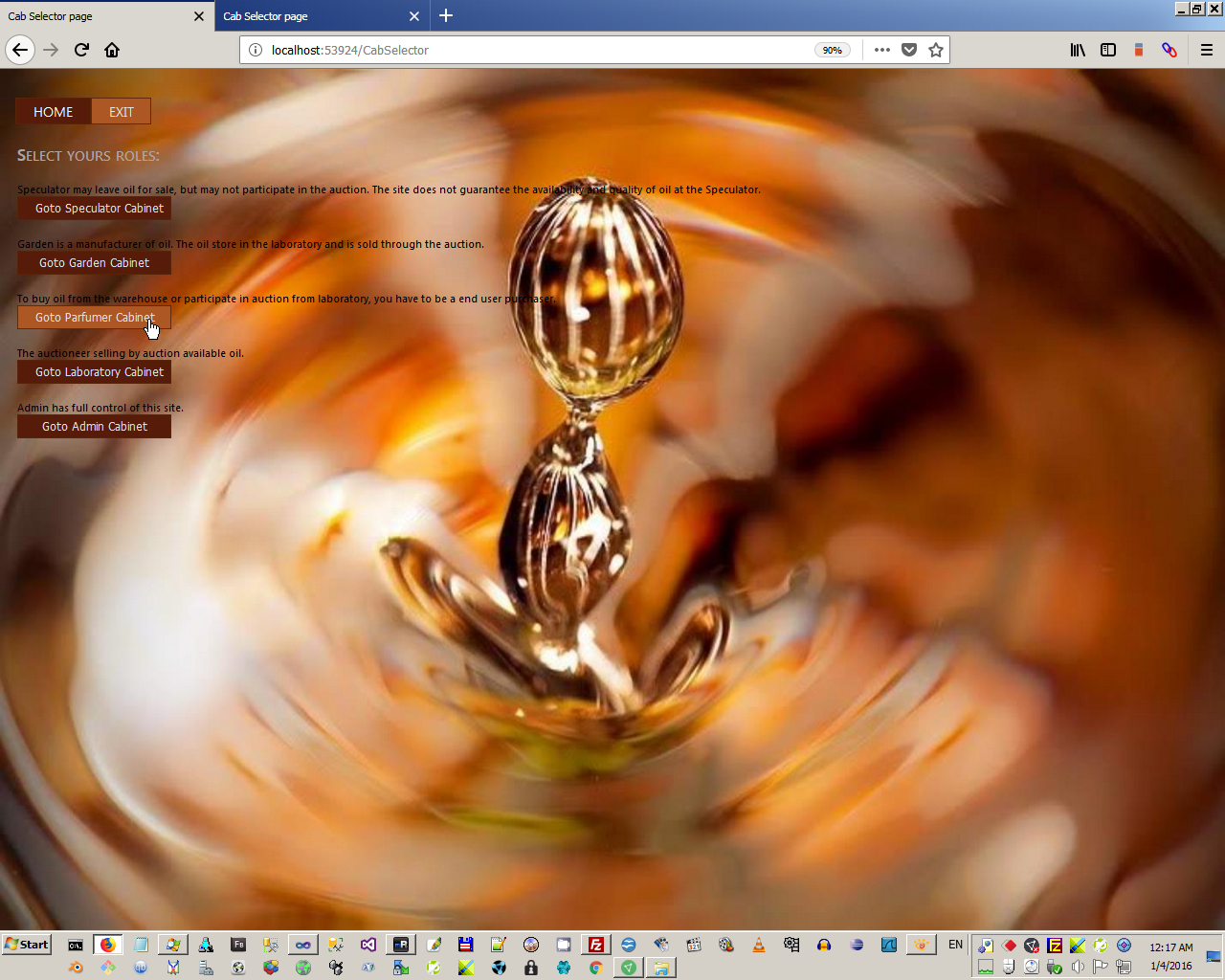Toggle the sidebar view icon

click(1108, 50)
